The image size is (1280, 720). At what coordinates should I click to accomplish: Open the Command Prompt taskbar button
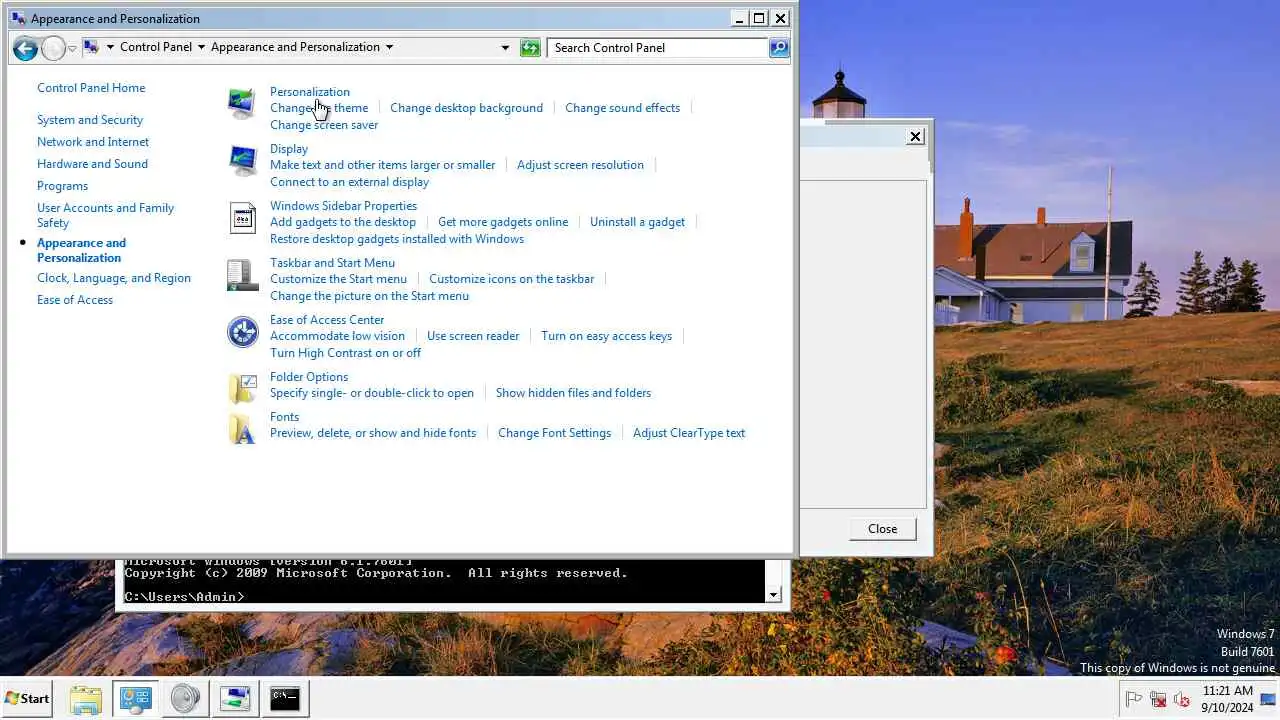pyautogui.click(x=285, y=698)
